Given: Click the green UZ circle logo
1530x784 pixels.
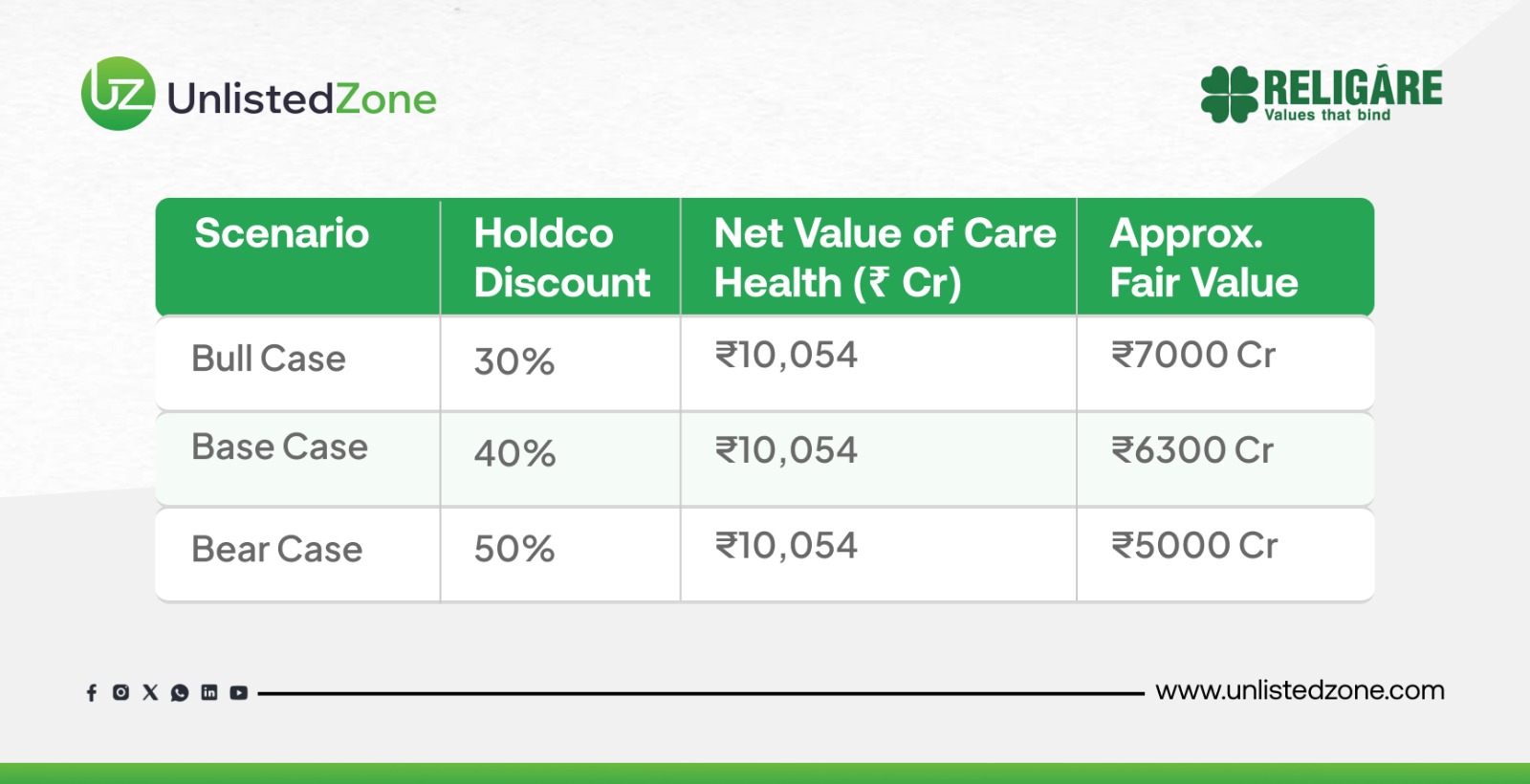Looking at the screenshot, I should (x=118, y=94).
